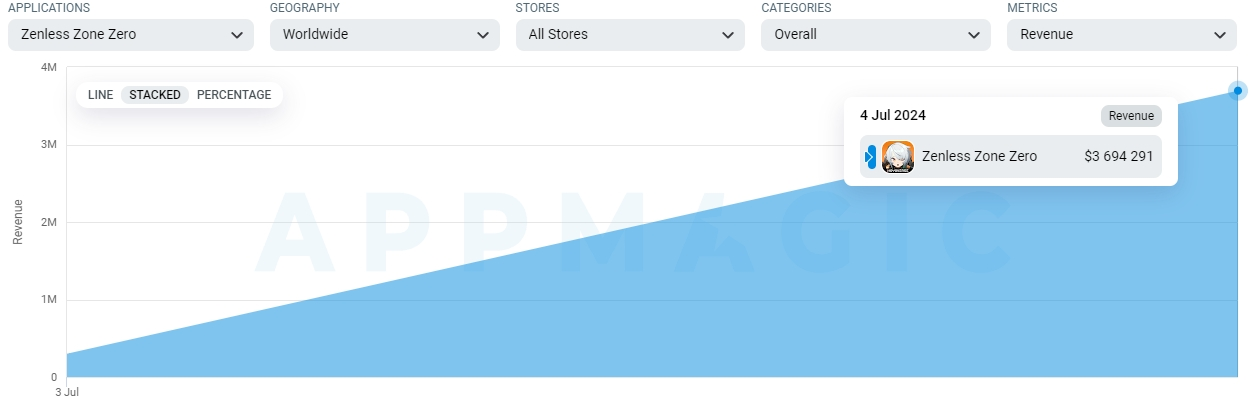The height and width of the screenshot is (399, 1249).
Task: Click the chevron arrow in the Applications dropdown
Action: (237, 35)
